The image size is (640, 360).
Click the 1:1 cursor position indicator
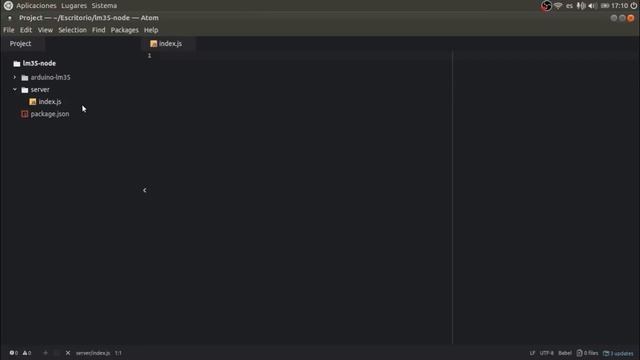pos(118,353)
